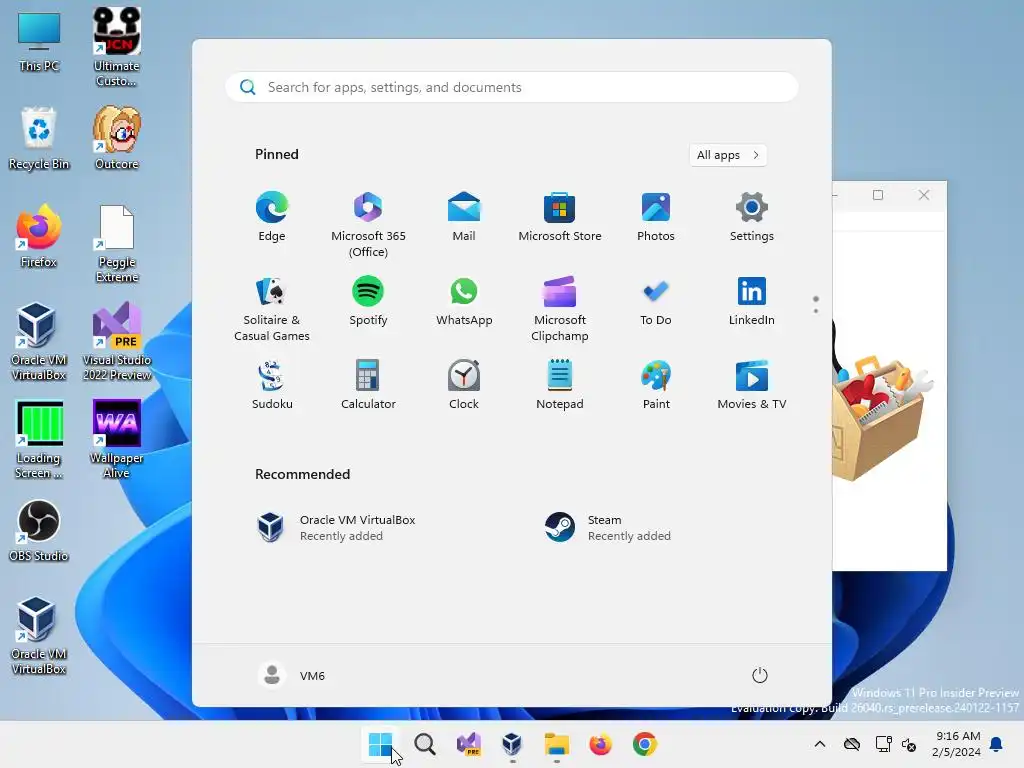Screen dimensions: 1024x768
Task: Go to next pinned apps page dot
Action: pos(816,311)
